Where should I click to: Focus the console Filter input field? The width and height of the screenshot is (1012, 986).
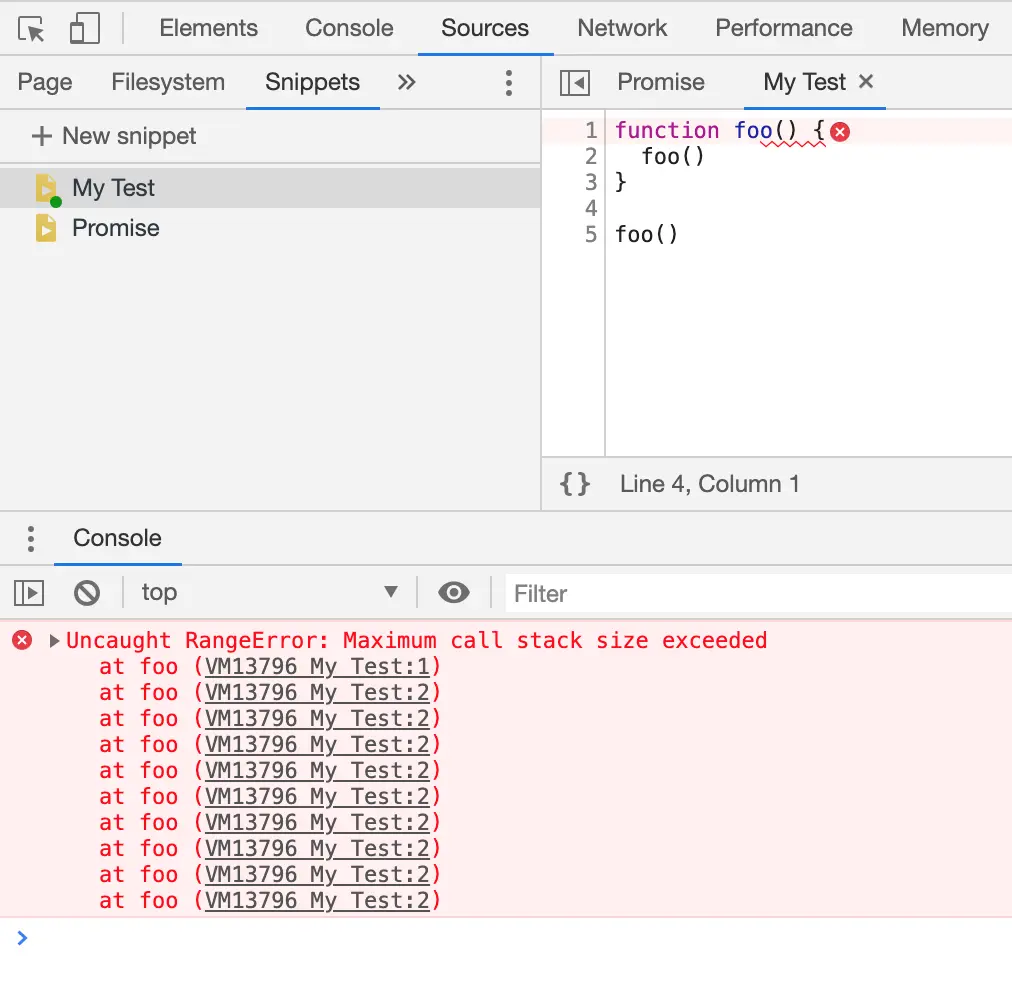tap(758, 593)
